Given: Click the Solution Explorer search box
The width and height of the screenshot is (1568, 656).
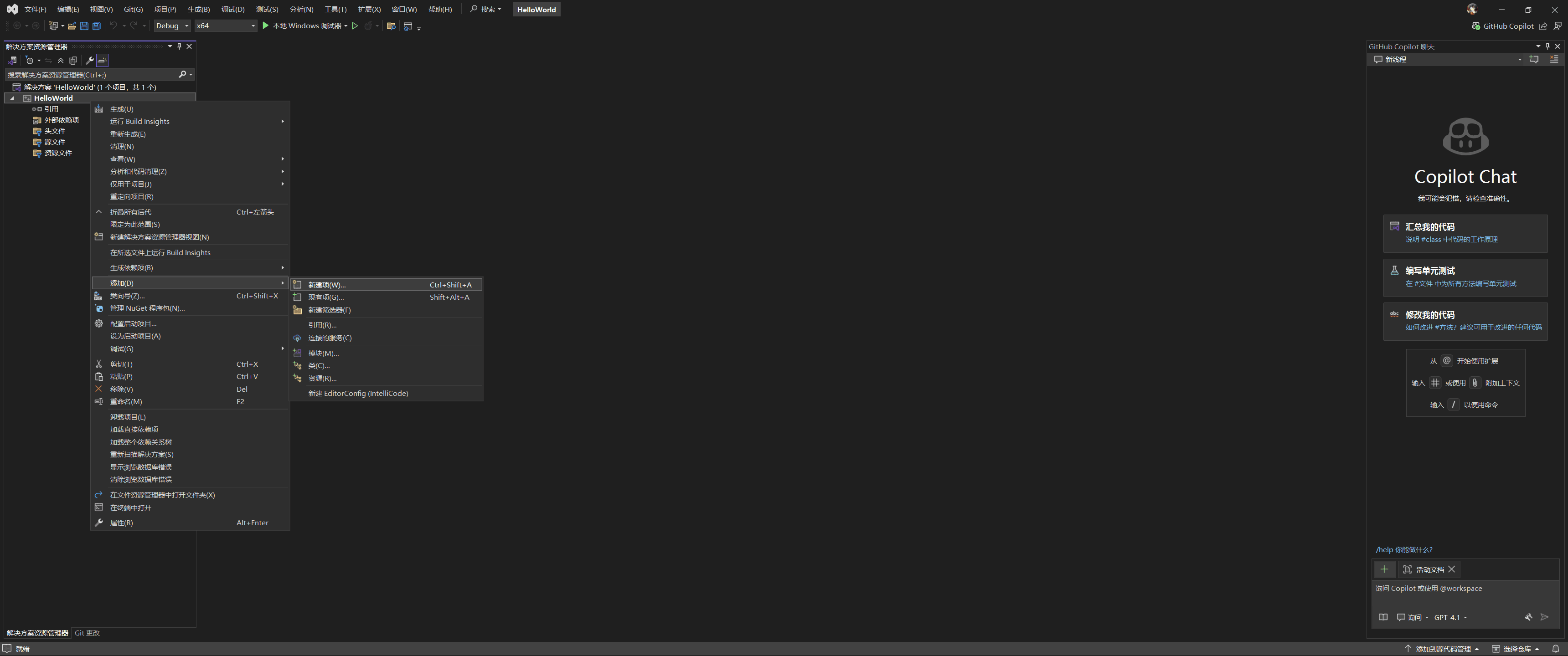Looking at the screenshot, I should pyautogui.click(x=91, y=75).
